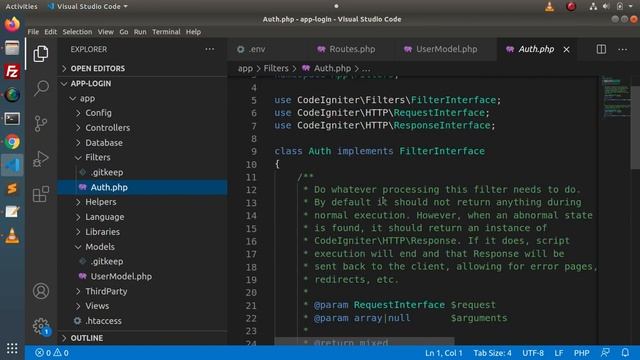
Task: Open the text editor dock icon
Action: [12, 212]
